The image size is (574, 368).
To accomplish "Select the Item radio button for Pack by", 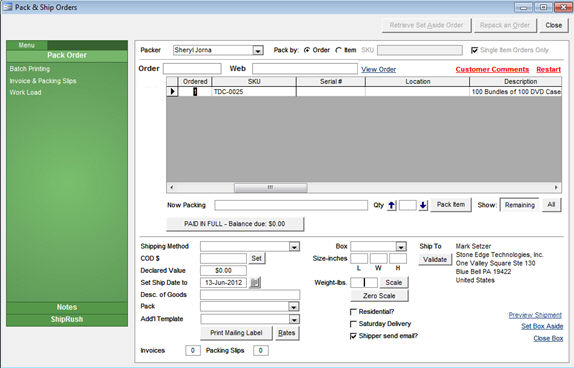I will pos(338,50).
